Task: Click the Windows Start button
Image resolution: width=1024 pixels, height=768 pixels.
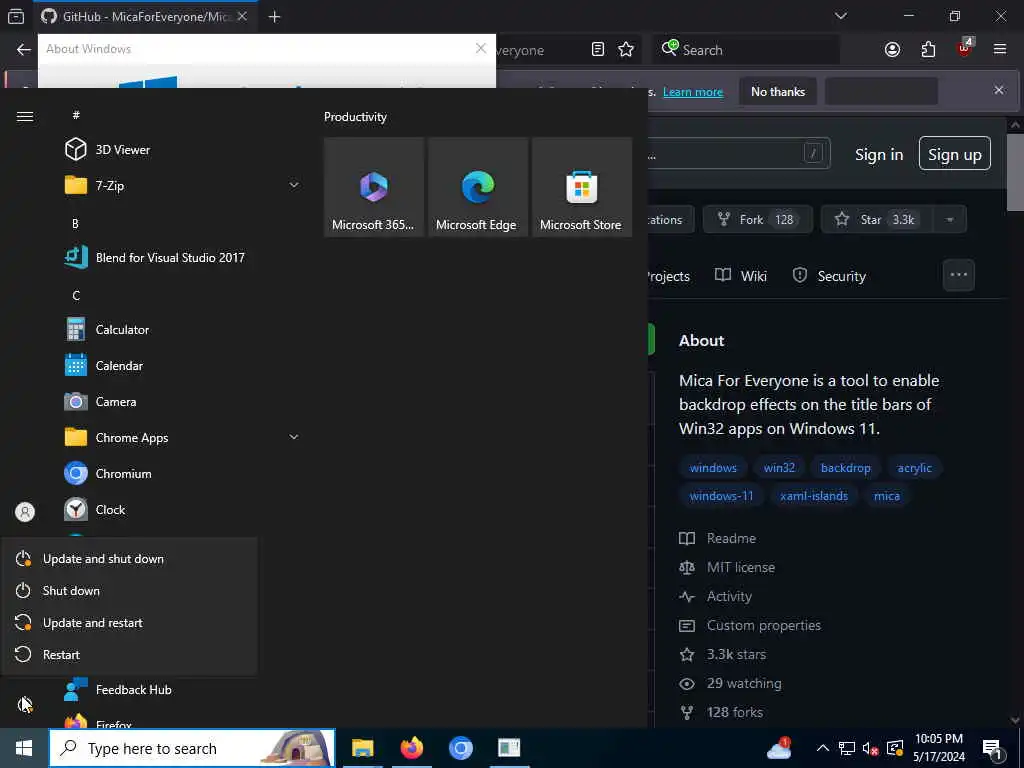Action: (24, 748)
